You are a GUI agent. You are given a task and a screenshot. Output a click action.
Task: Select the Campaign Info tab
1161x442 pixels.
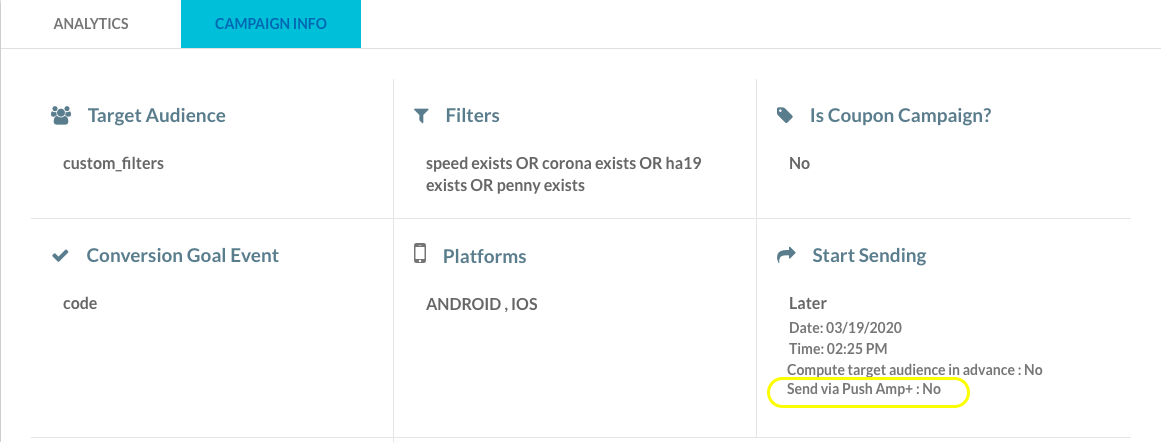click(x=271, y=24)
